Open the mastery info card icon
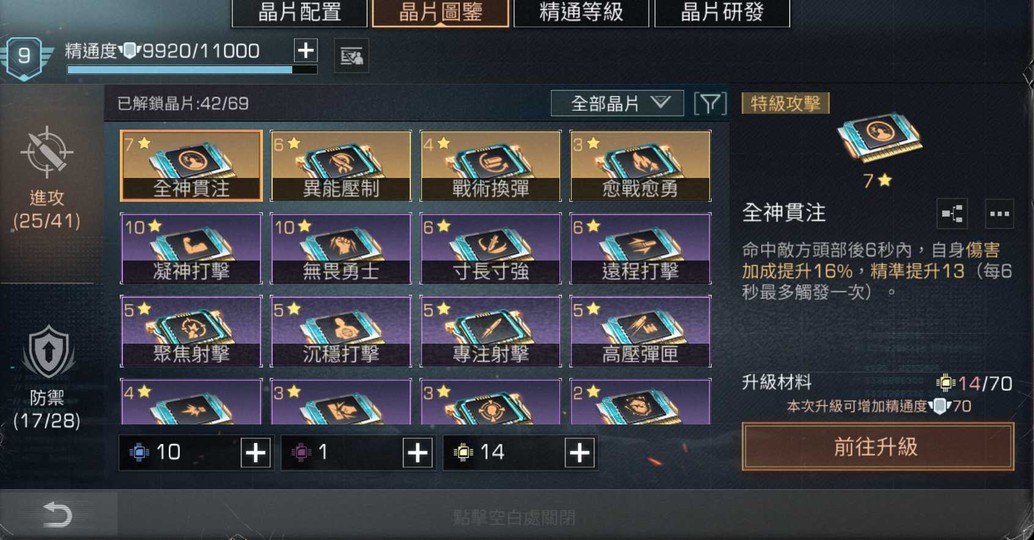 pos(351,57)
